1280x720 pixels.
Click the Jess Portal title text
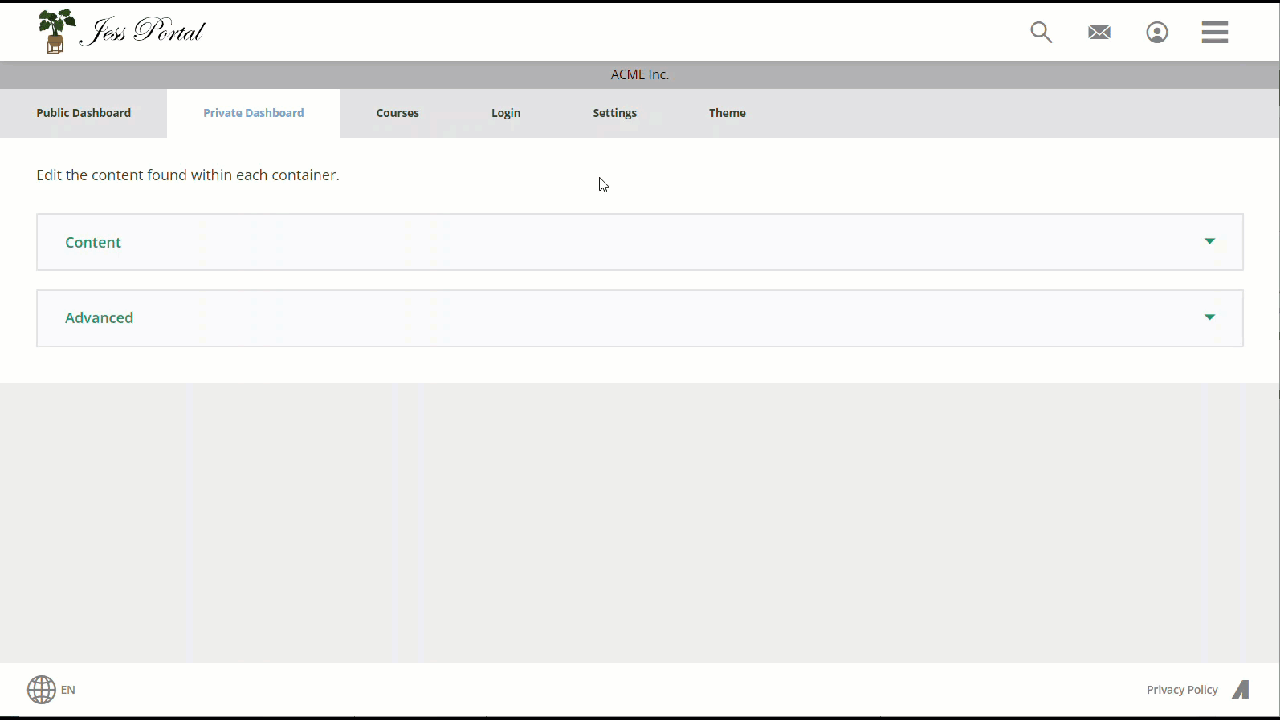(x=142, y=32)
